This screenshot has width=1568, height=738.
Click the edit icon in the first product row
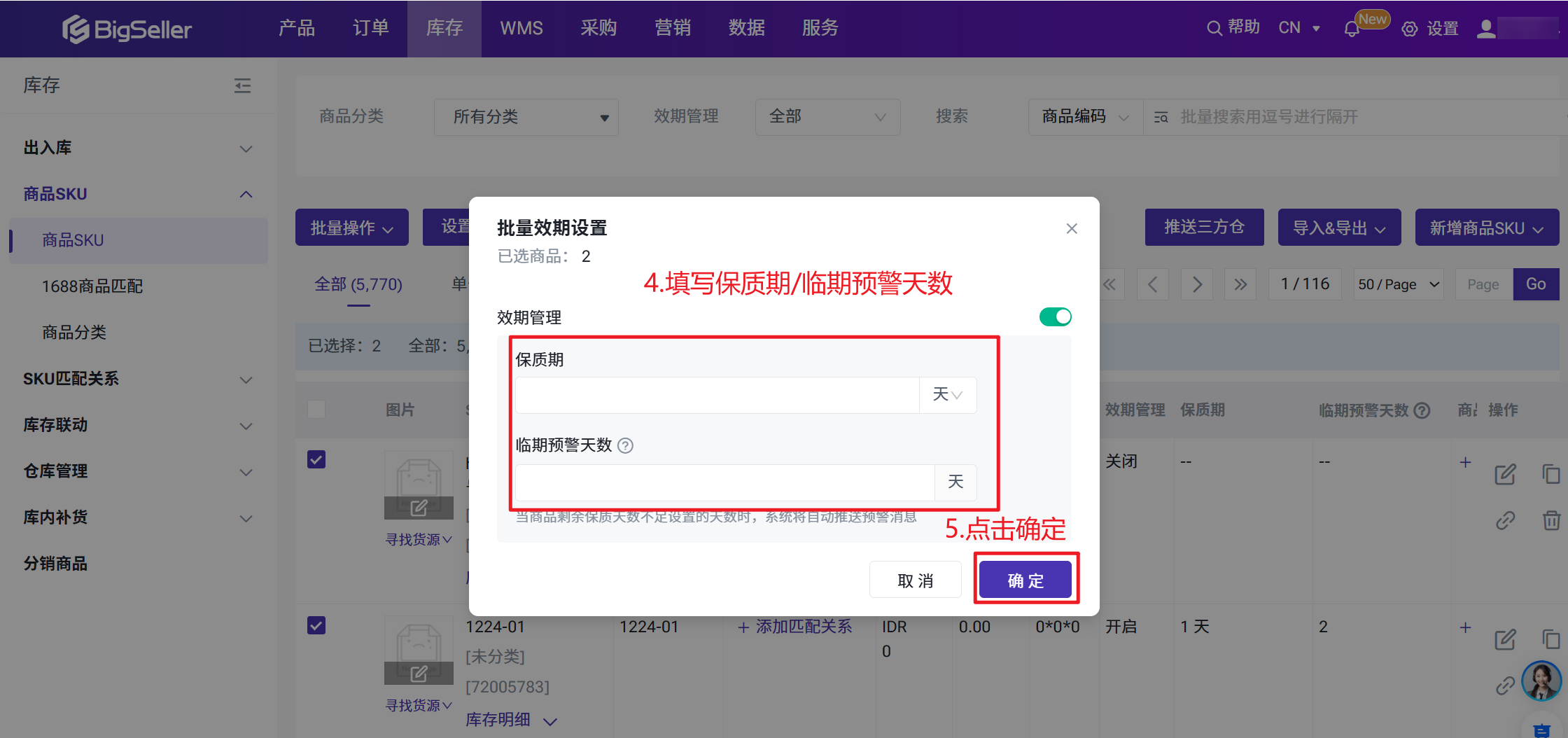pyautogui.click(x=1504, y=475)
